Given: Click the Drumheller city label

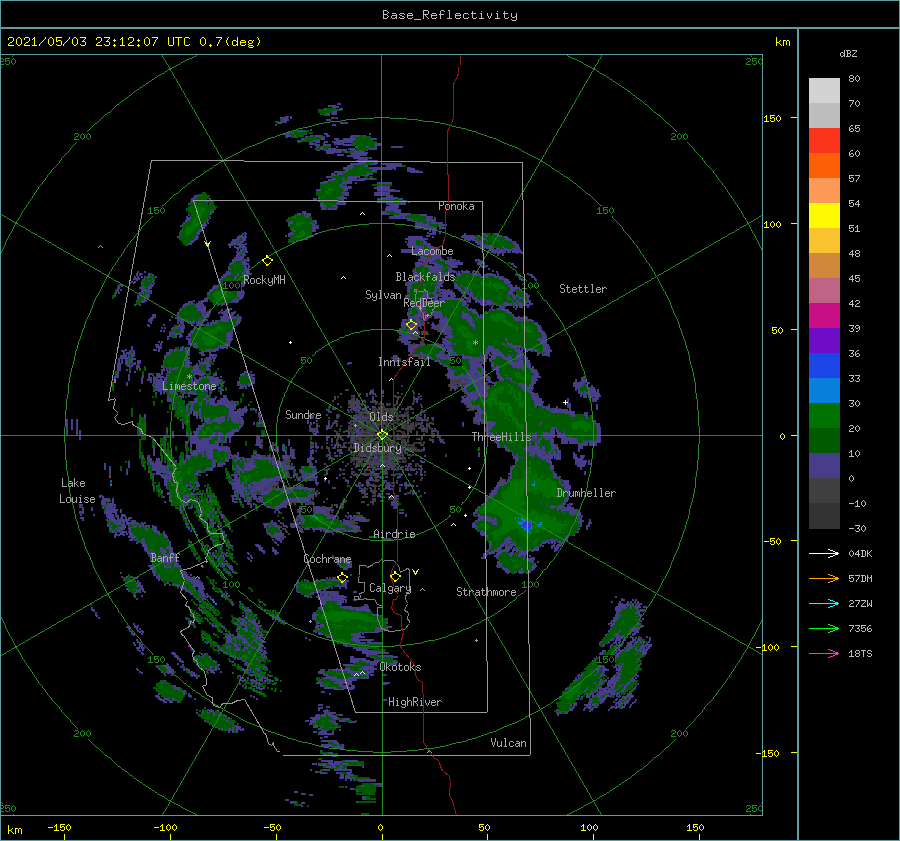Looking at the screenshot, I should [x=586, y=493].
